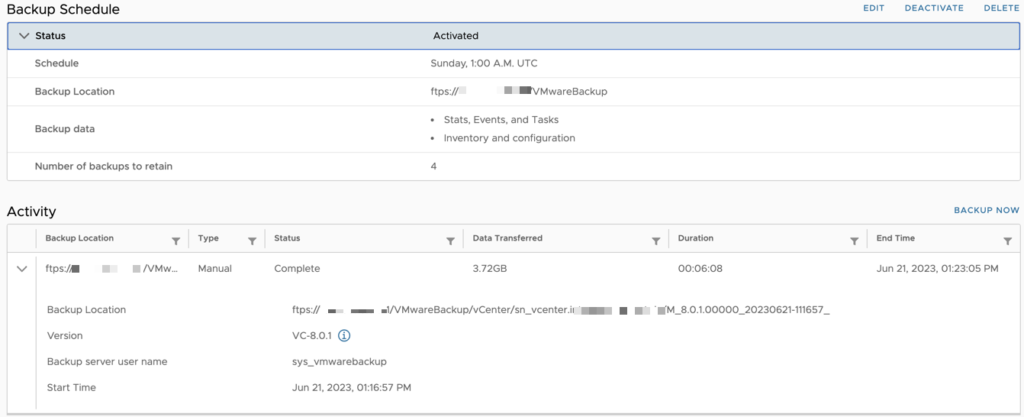Viewport: 1024px width, 417px height.
Task: Select the Complete status cell
Action: 296,268
